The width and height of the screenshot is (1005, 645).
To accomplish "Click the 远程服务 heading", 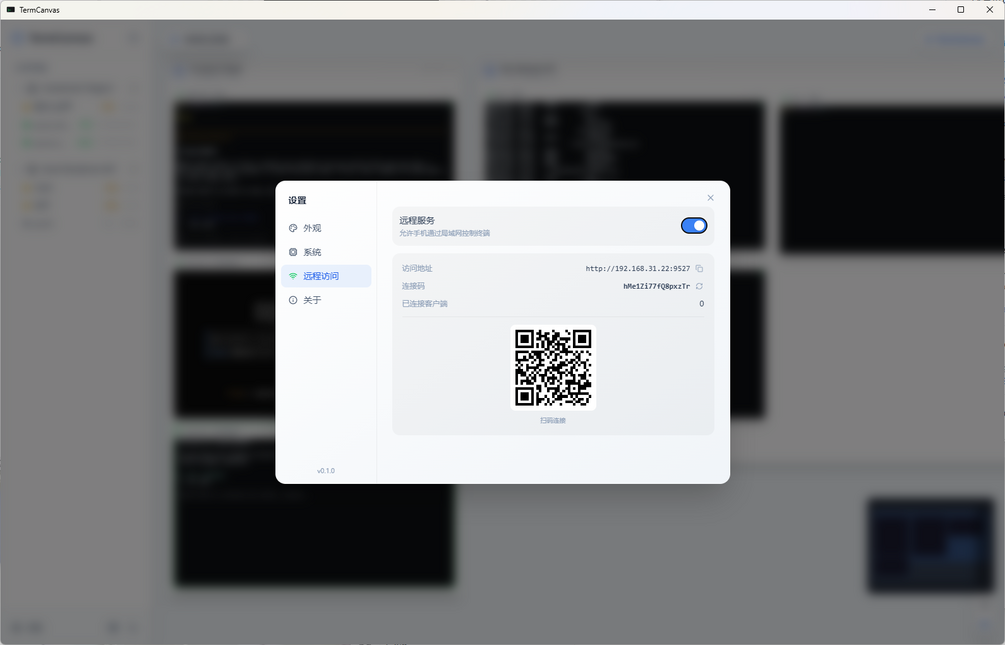I will tap(417, 220).
